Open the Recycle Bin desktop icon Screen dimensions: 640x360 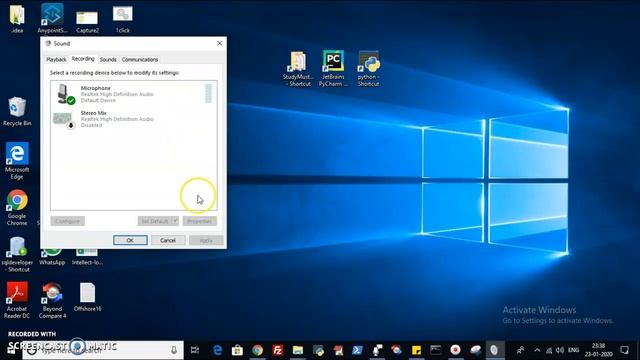[x=17, y=111]
